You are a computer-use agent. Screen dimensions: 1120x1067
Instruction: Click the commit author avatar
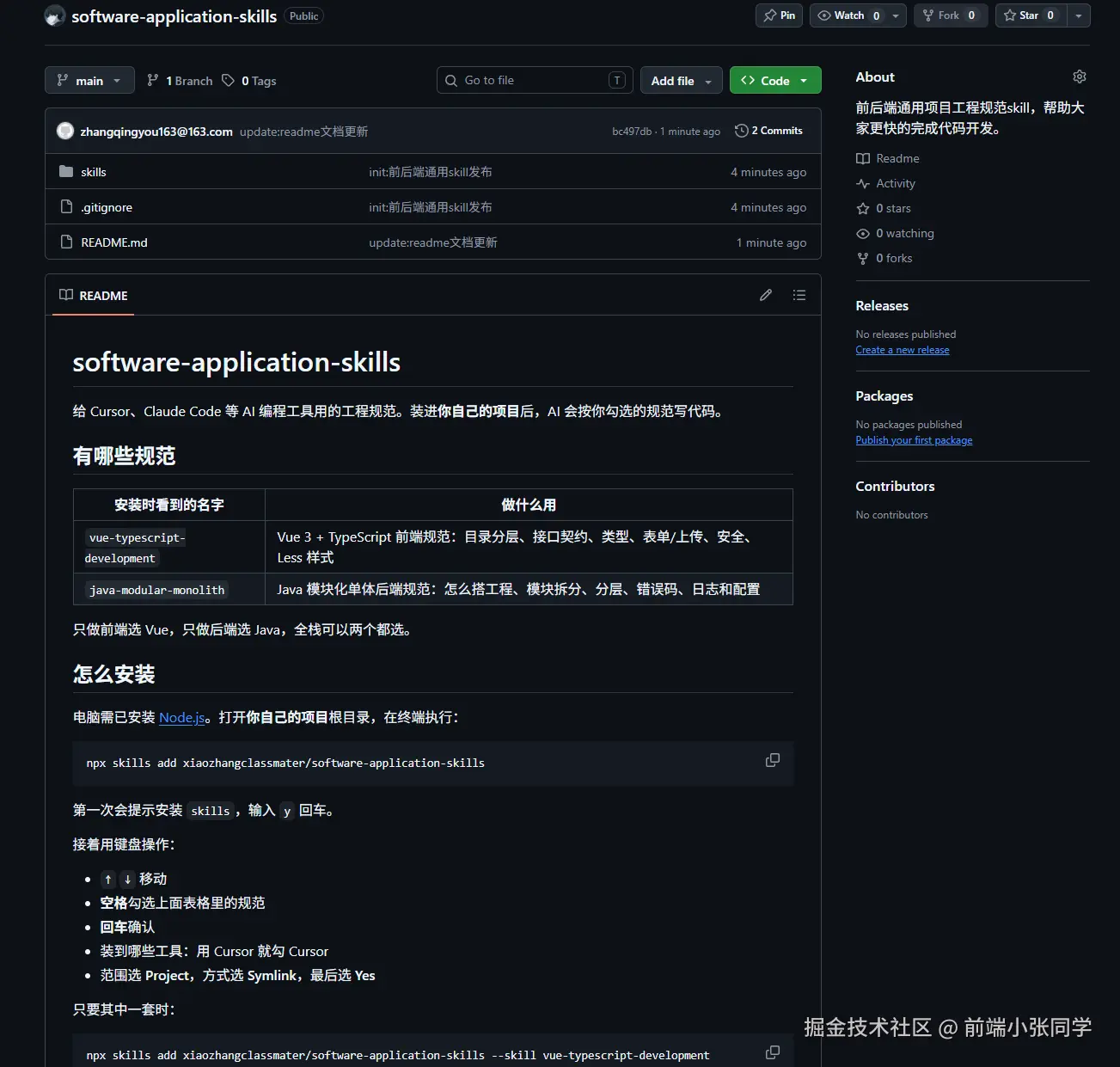65,131
